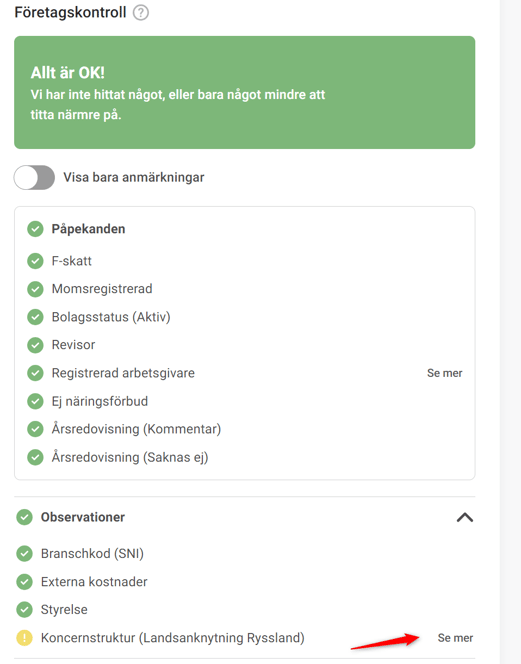
Task: Click the yellow warning icon for Koncernstruktur
Action: [24, 638]
